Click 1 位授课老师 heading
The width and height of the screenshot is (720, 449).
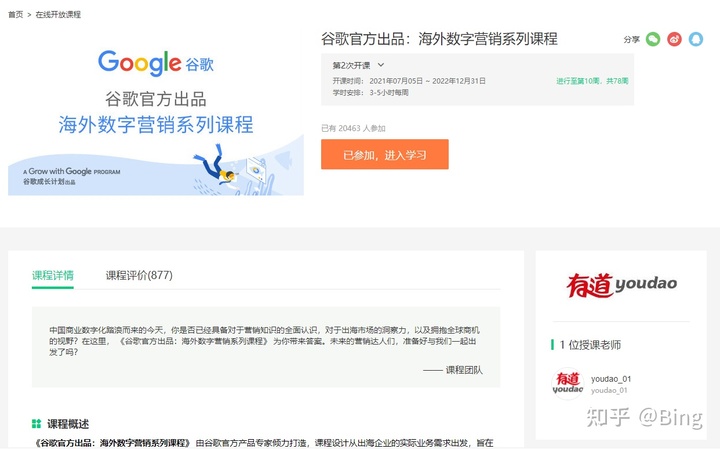590,345
